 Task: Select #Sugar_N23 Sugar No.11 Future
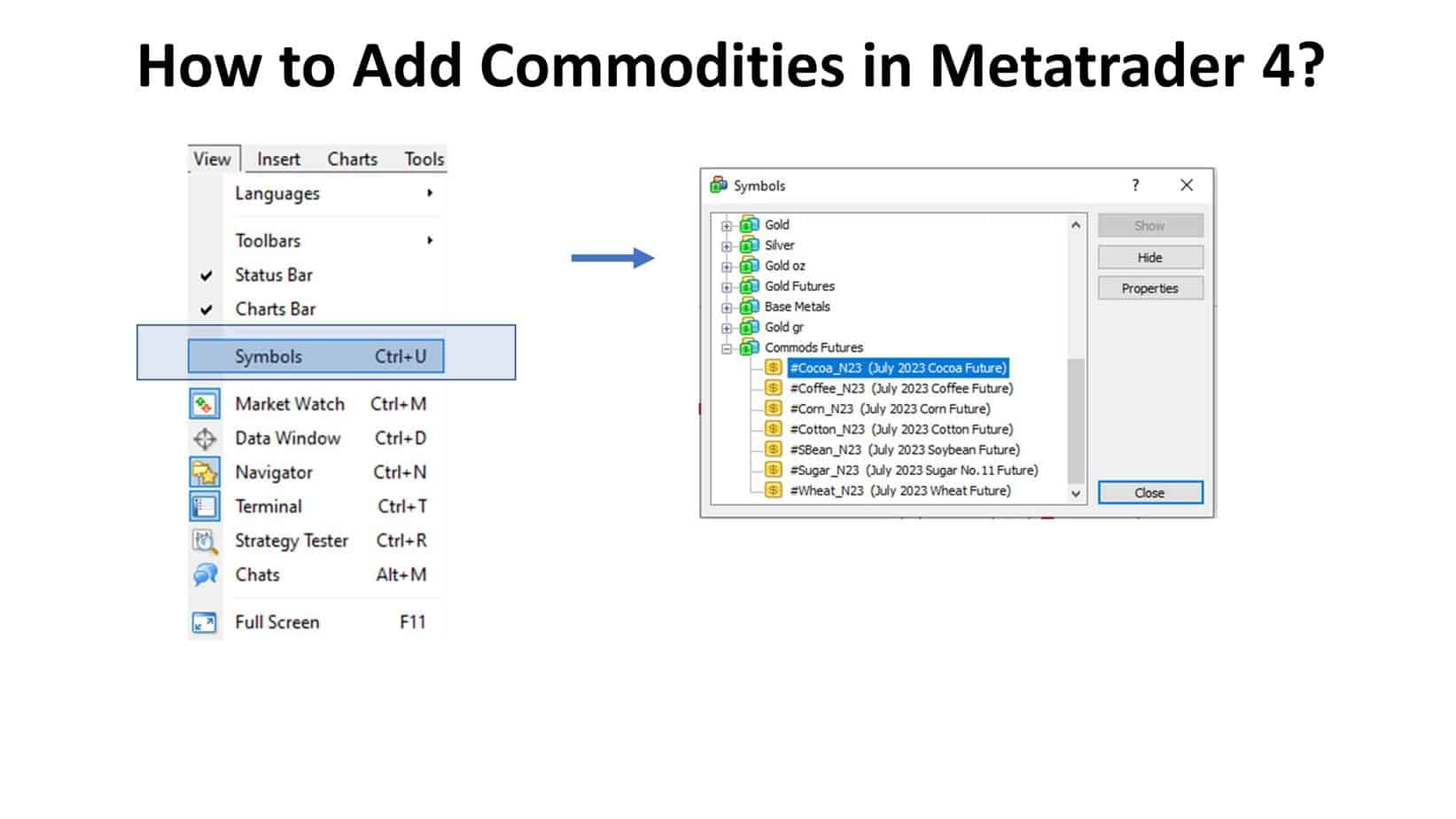(914, 470)
